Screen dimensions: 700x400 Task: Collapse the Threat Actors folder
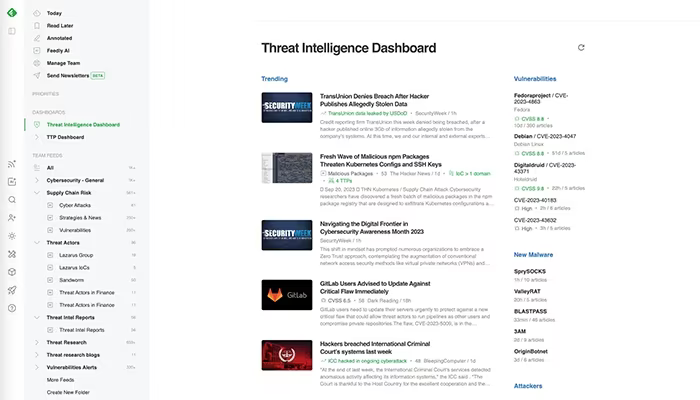(x=37, y=243)
